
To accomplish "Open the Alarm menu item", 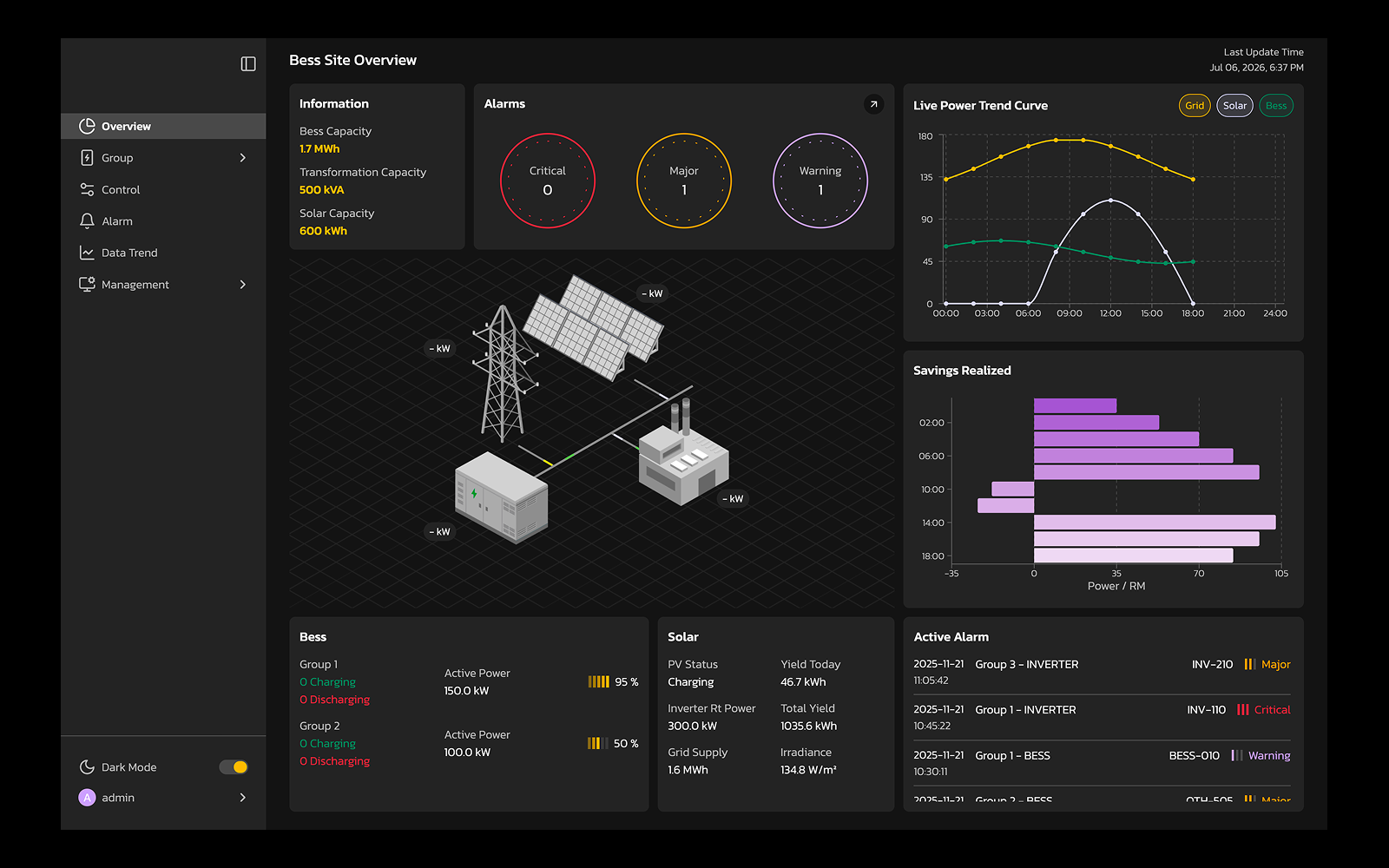I will click(x=163, y=221).
